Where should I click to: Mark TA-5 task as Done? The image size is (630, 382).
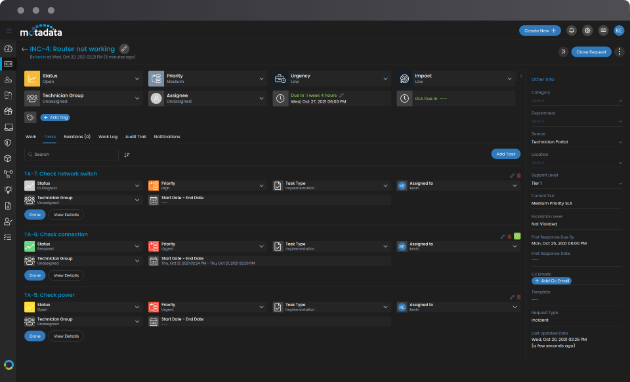(35, 336)
